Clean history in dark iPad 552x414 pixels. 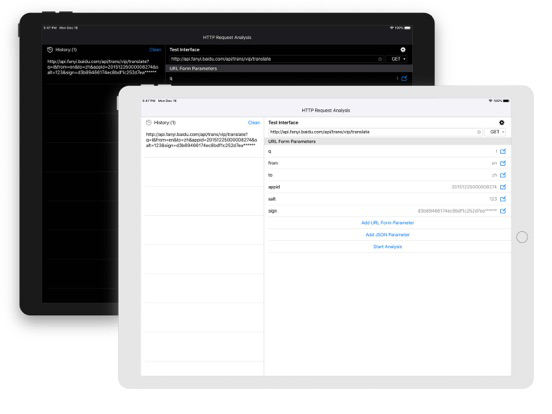pos(155,50)
